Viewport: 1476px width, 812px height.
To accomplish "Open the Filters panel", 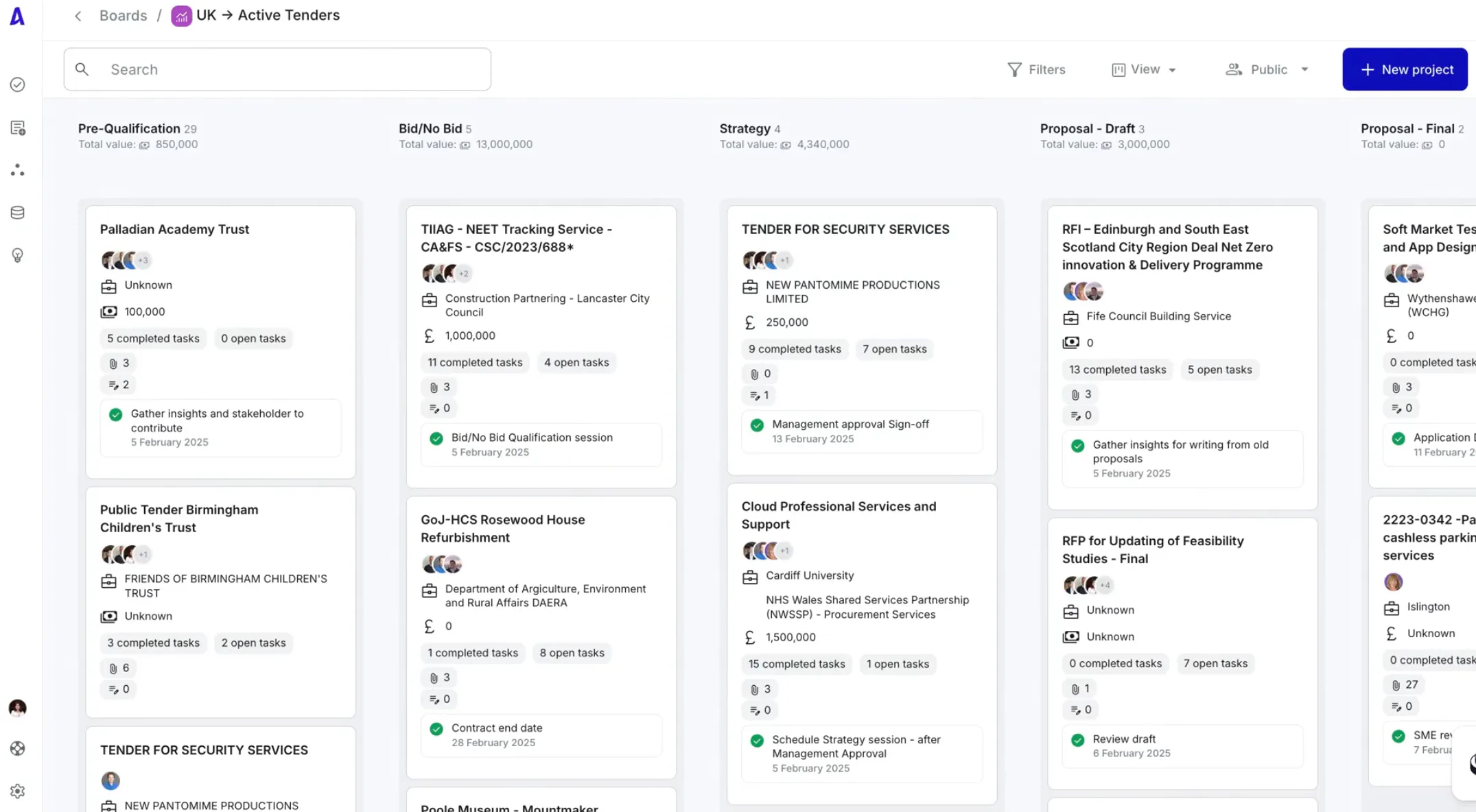I will 1036,69.
